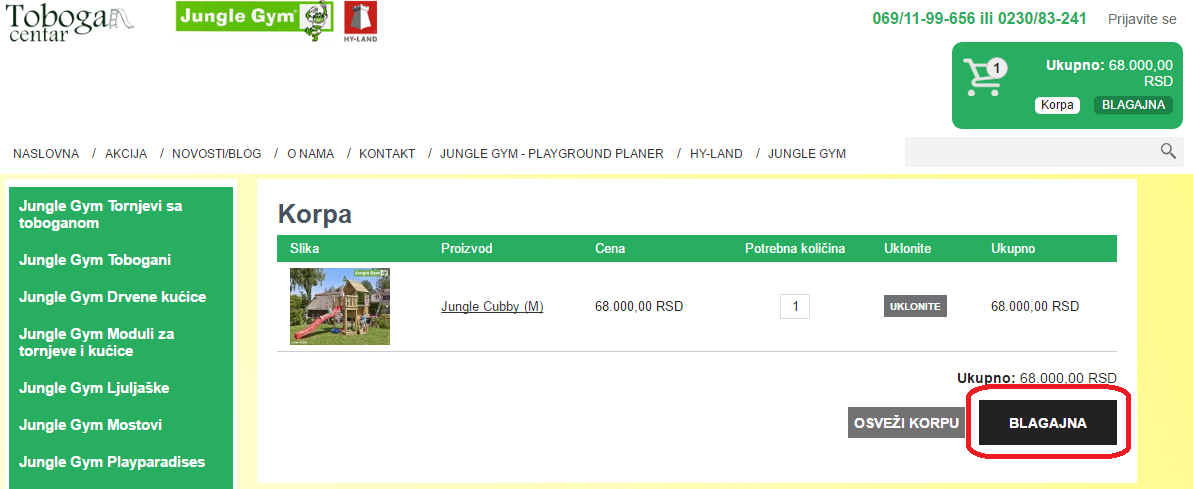Open Jungle Gym - Playground Planer menu

pyautogui.click(x=552, y=154)
